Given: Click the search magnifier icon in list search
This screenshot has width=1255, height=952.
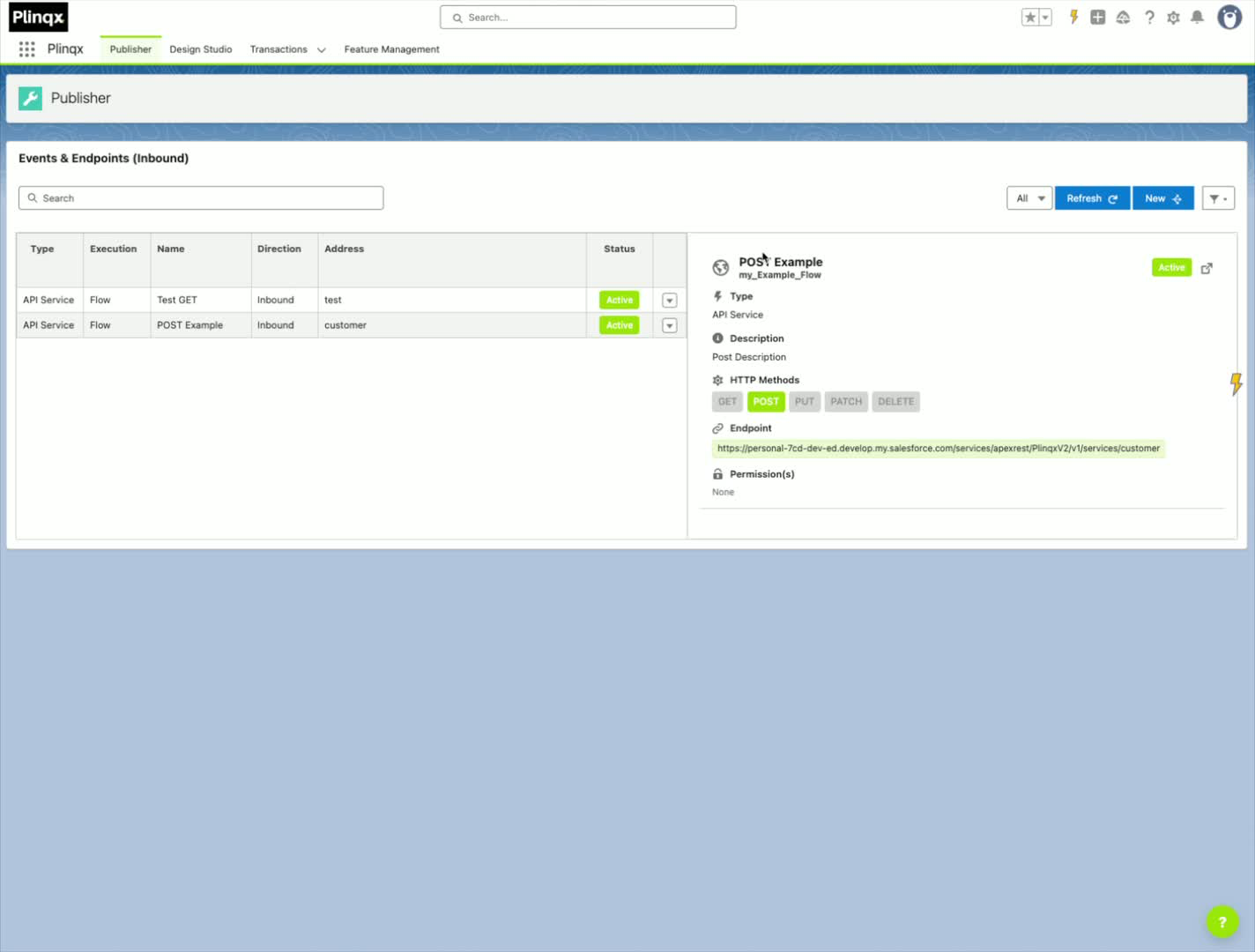Looking at the screenshot, I should (x=33, y=198).
